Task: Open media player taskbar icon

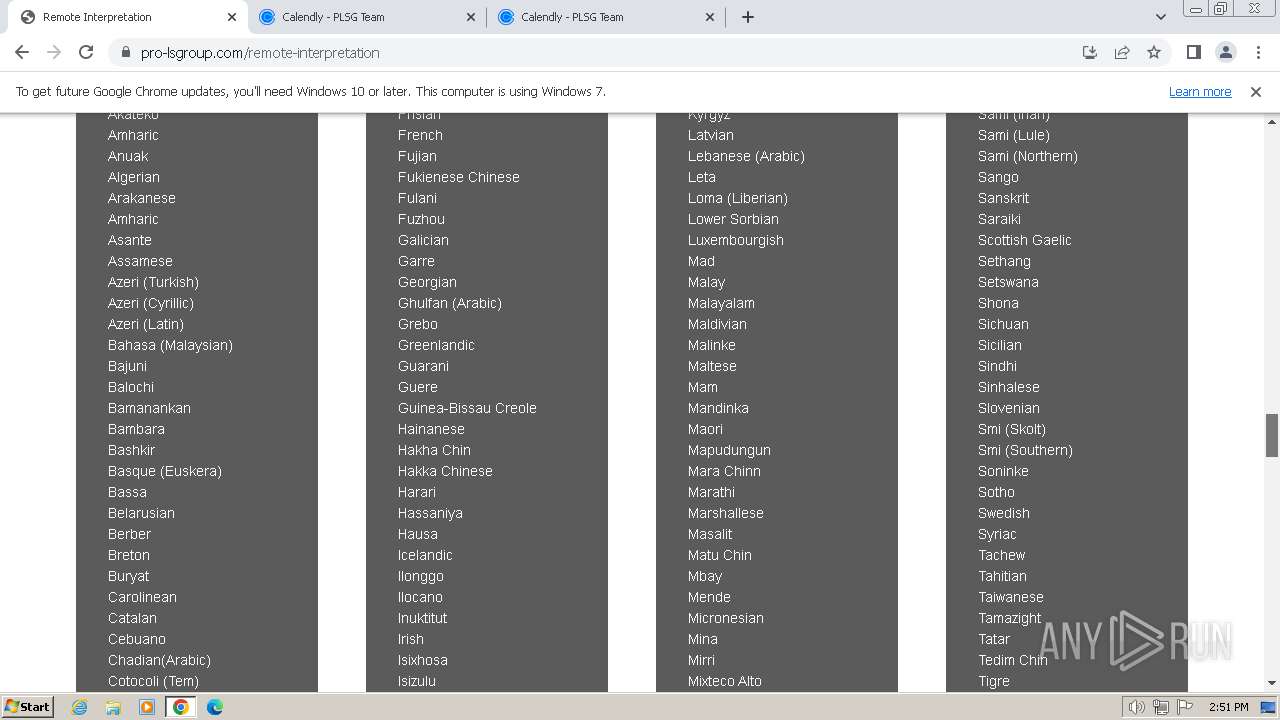Action: pos(147,707)
